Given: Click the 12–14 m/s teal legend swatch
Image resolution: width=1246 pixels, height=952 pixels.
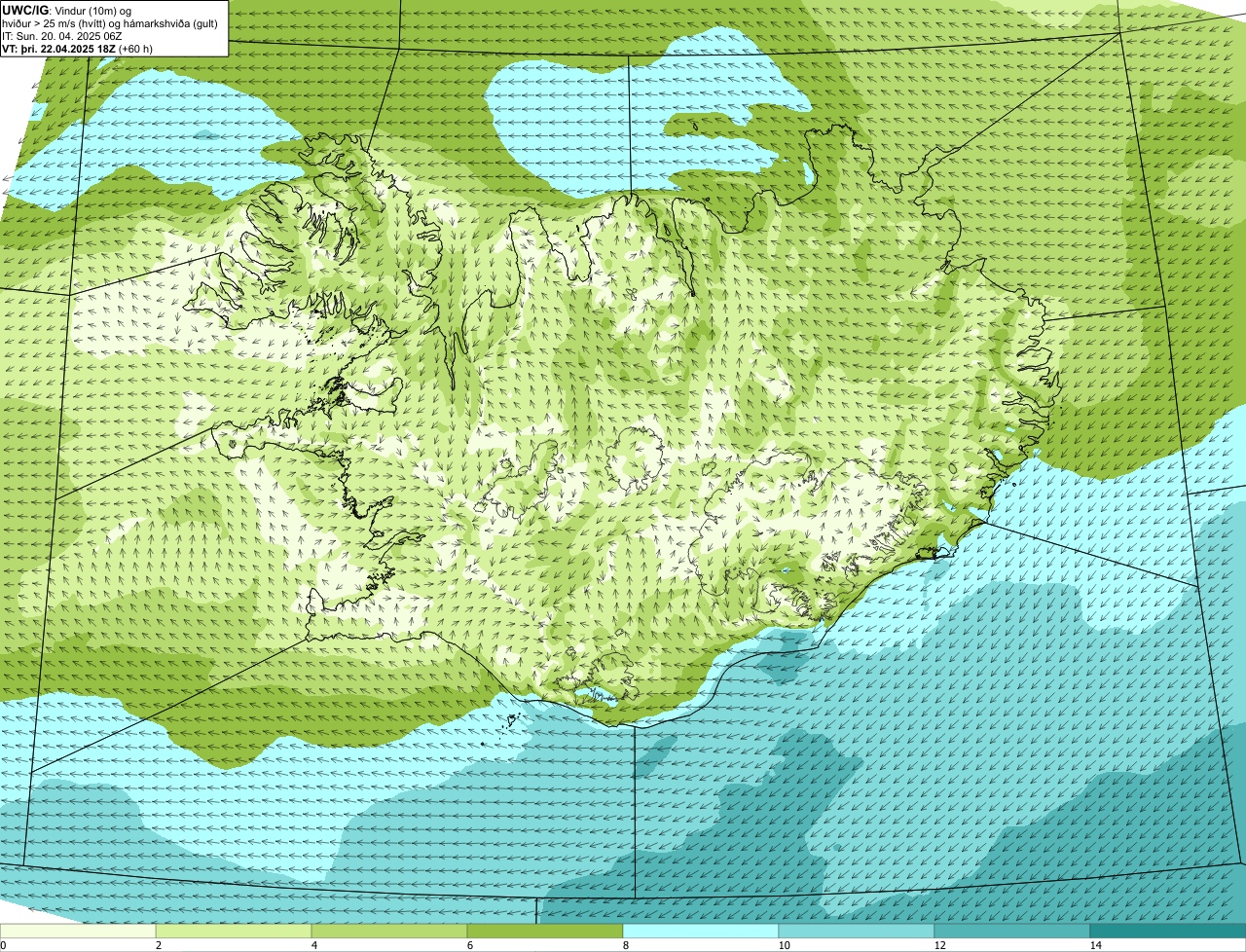Looking at the screenshot, I should (x=1012, y=931).
